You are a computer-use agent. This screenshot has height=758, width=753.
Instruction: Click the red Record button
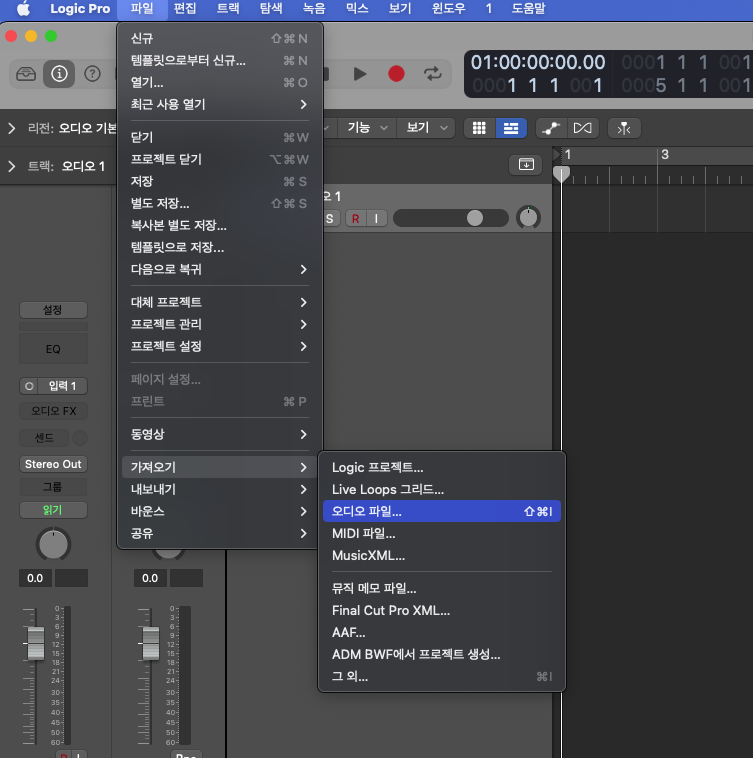click(396, 74)
